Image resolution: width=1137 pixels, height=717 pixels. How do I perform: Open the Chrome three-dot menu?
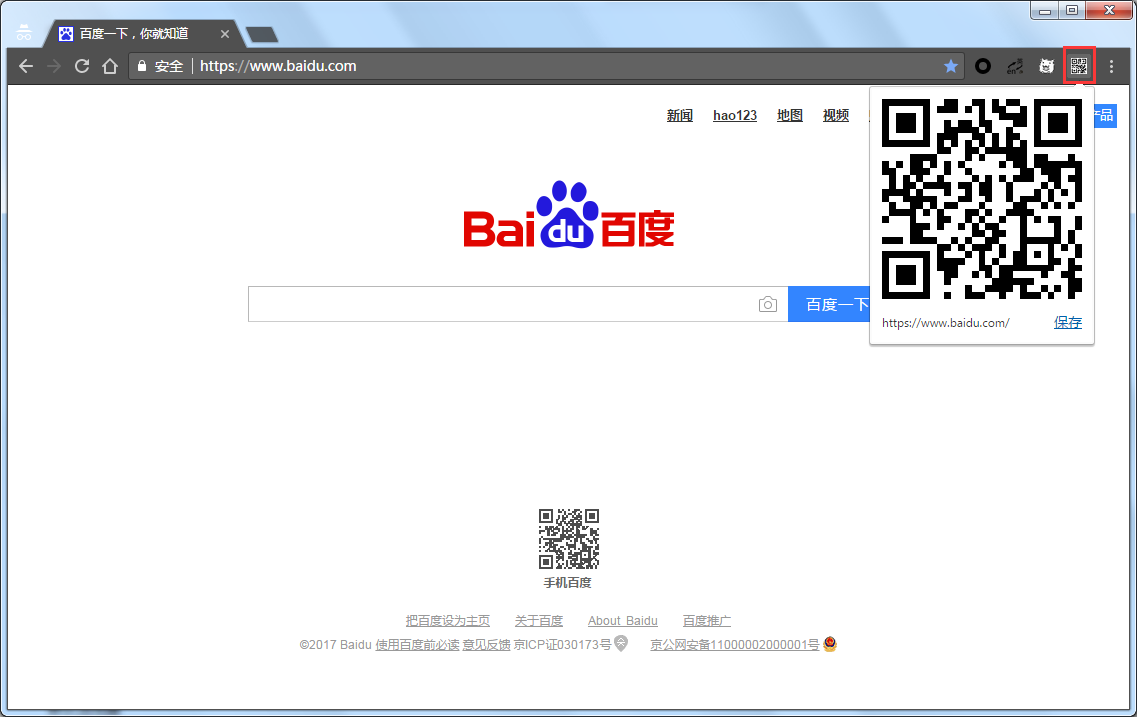[1111, 66]
